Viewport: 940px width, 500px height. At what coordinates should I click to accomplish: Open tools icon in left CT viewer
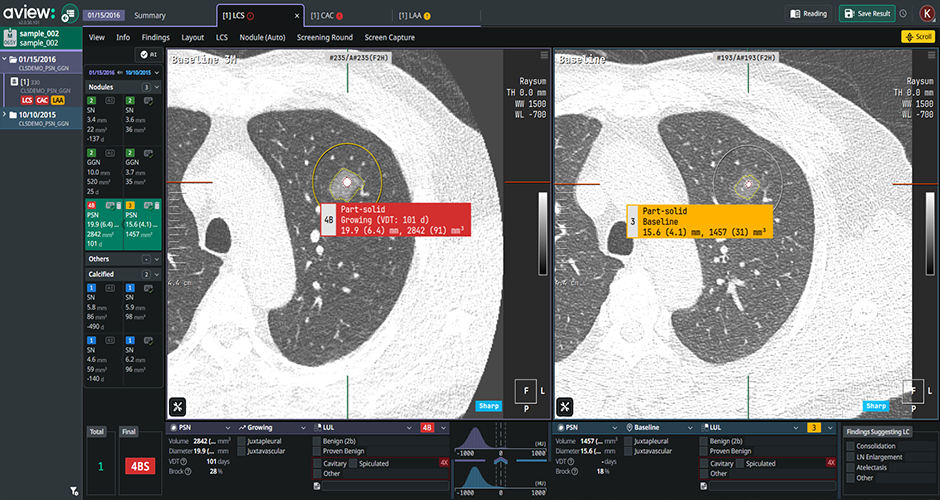point(179,406)
